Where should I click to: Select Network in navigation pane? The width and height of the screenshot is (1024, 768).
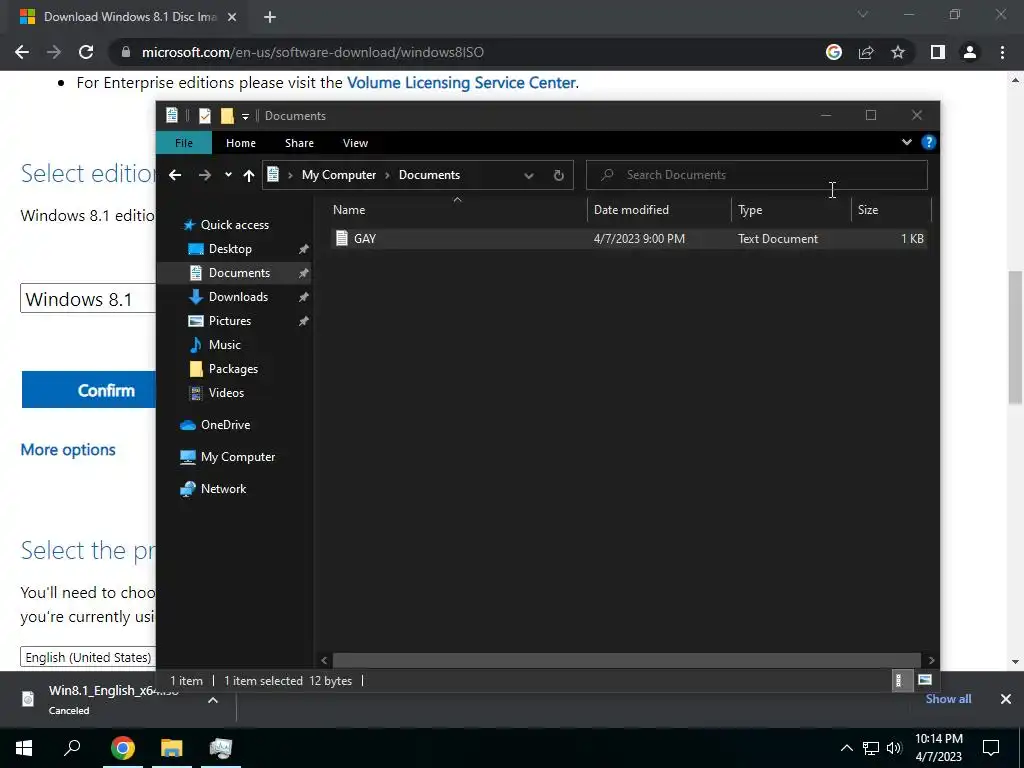(223, 488)
